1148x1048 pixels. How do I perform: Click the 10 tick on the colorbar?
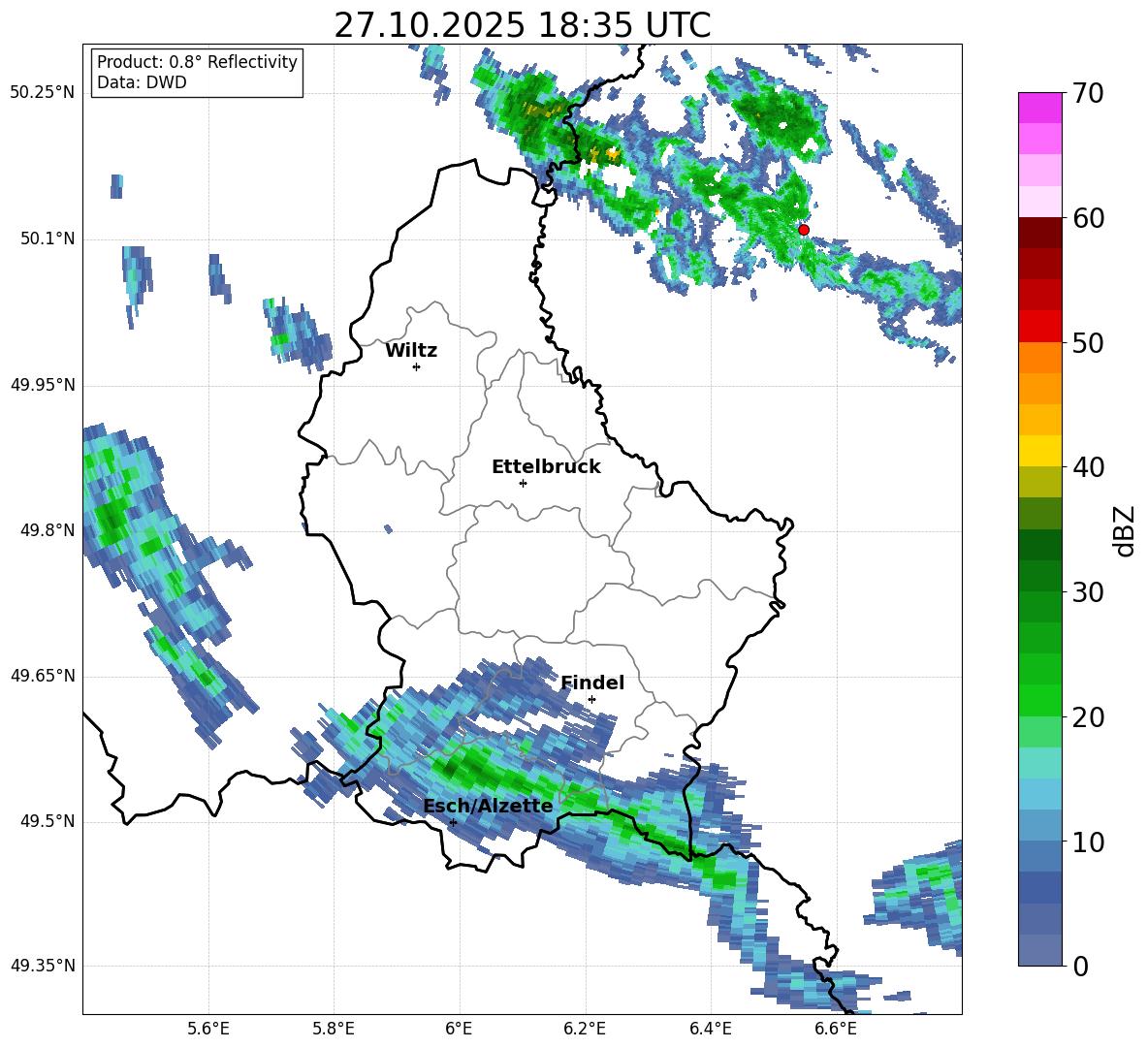point(1088,842)
